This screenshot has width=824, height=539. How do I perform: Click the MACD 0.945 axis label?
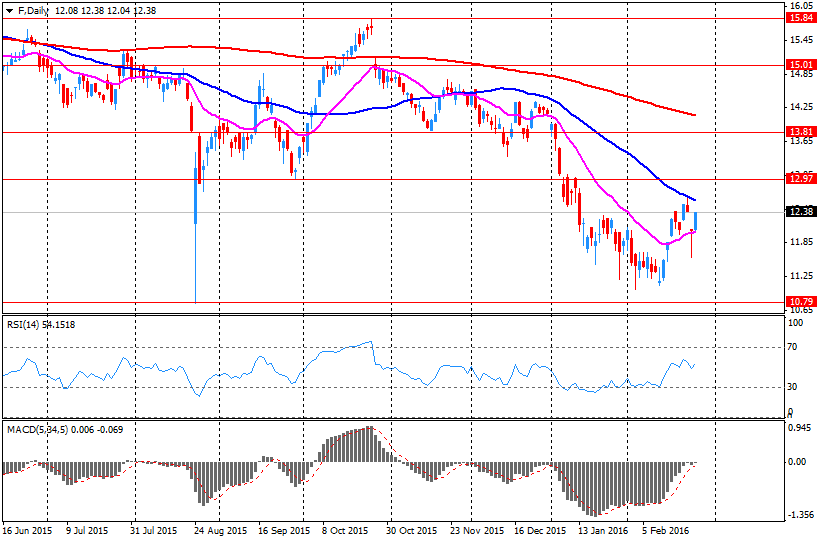point(798,428)
